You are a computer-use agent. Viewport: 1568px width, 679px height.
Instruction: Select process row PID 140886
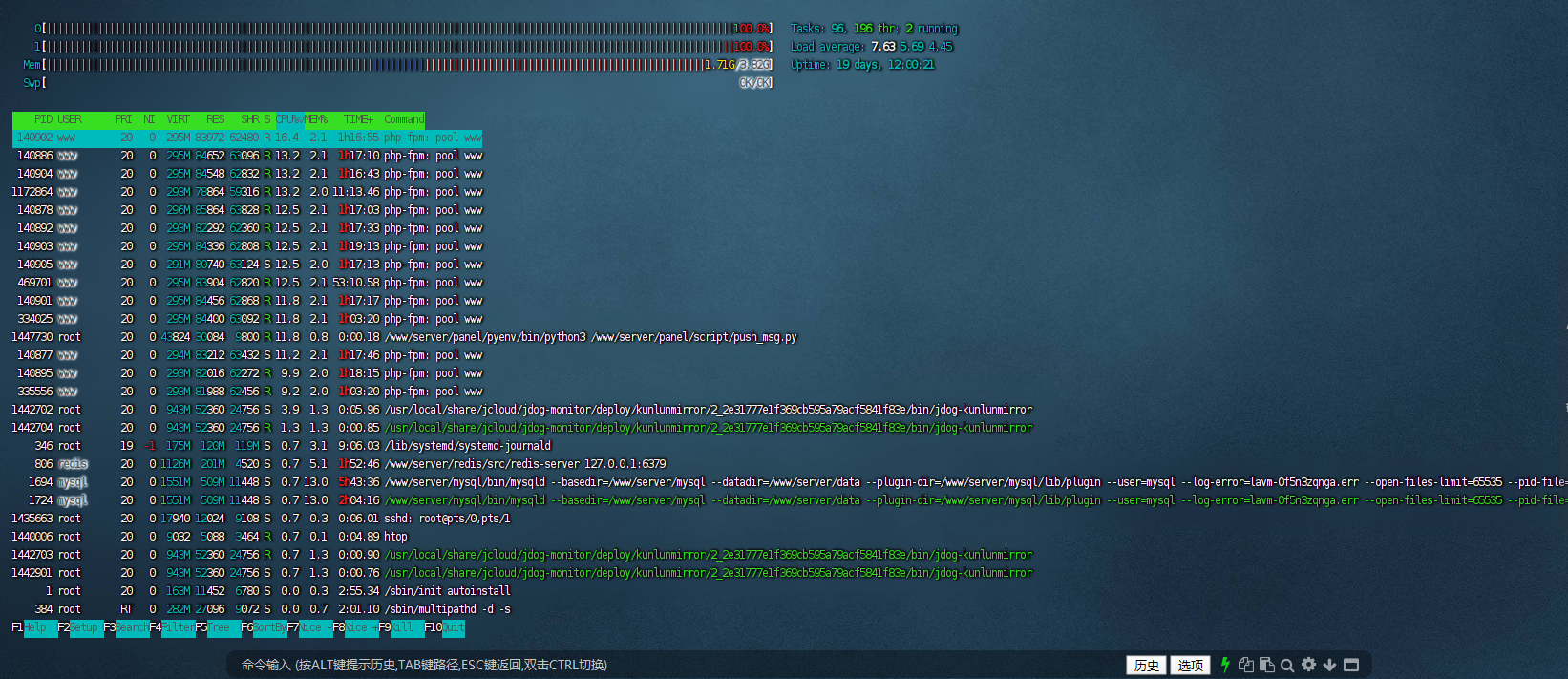[x=247, y=156]
